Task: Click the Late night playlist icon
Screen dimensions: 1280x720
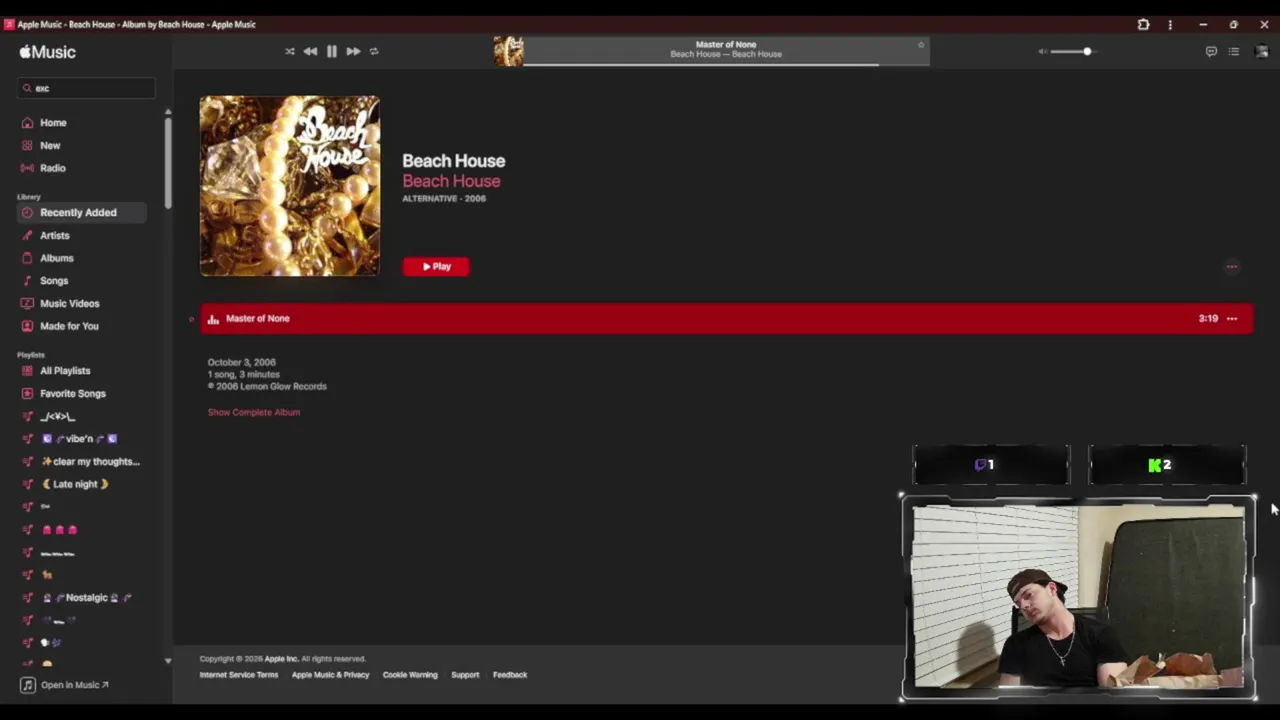Action: [27, 484]
